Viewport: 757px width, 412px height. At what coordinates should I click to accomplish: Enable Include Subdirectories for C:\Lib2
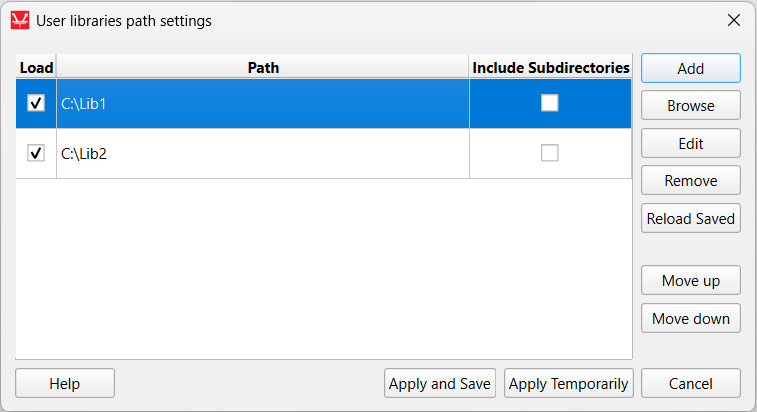[x=550, y=153]
